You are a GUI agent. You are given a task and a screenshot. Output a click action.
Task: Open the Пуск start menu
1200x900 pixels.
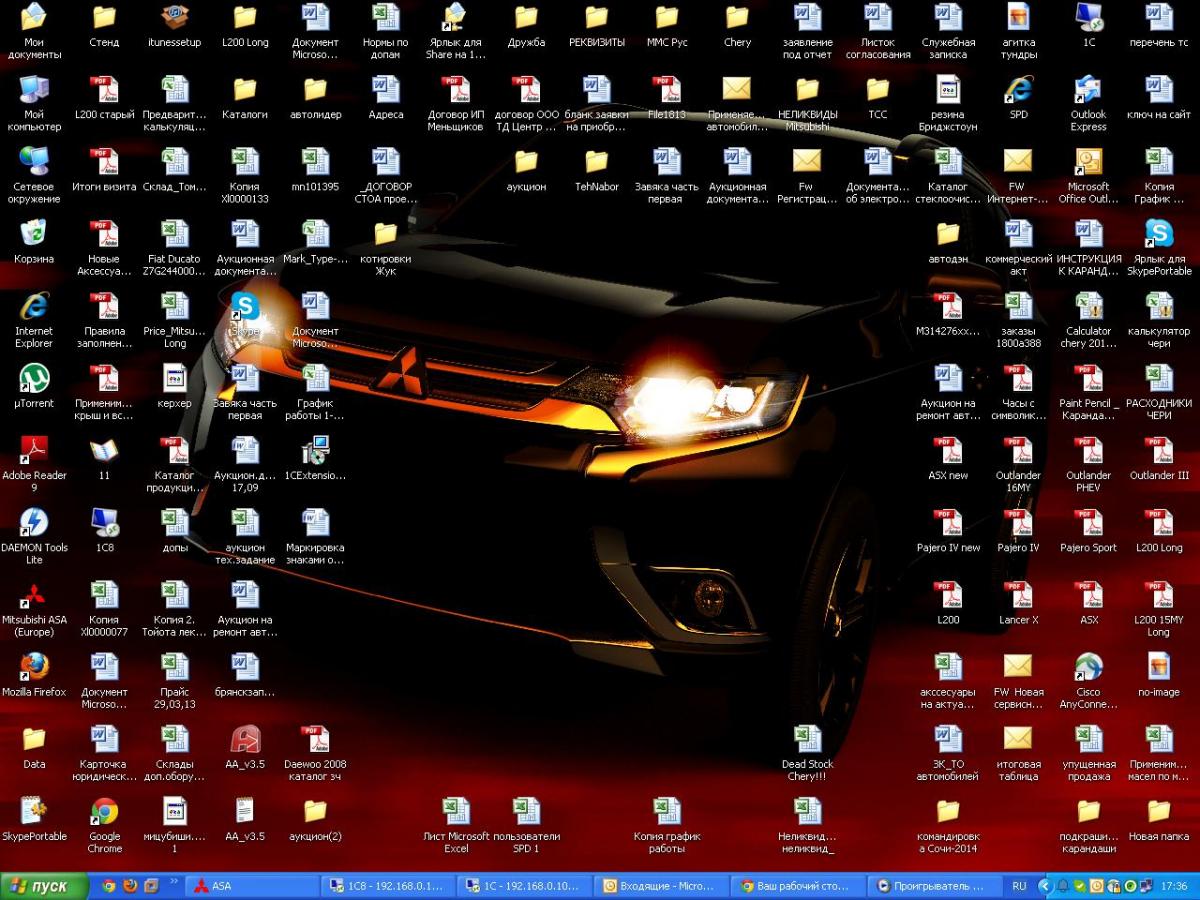(x=40, y=886)
